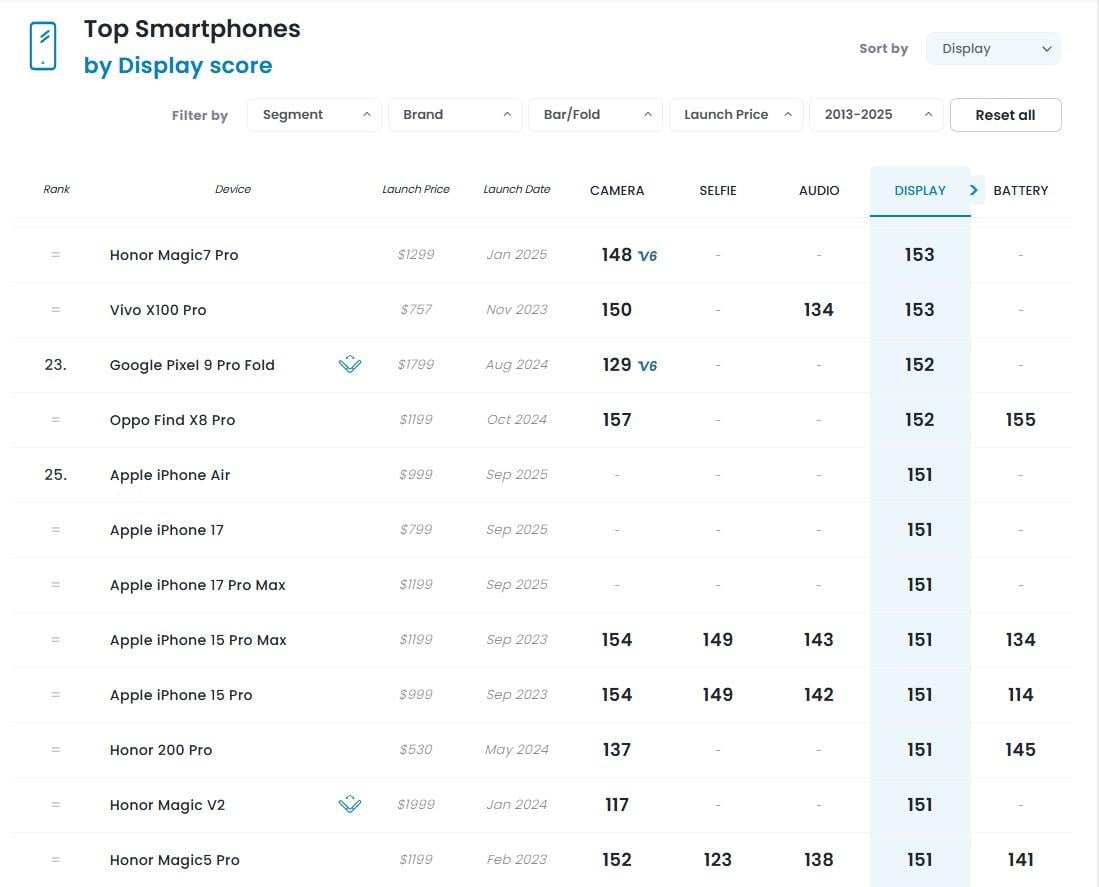Click the V6 badge on Honor Magic7 Pro's camera score
Viewport: 1099px width, 887px height.
(648, 256)
